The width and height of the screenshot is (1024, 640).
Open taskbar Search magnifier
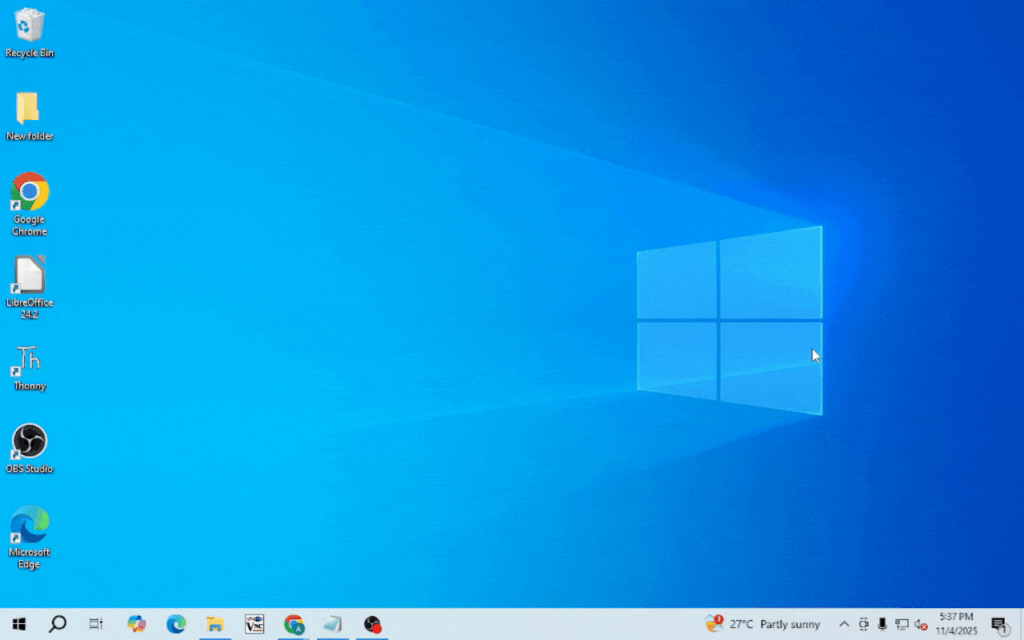pyautogui.click(x=57, y=624)
